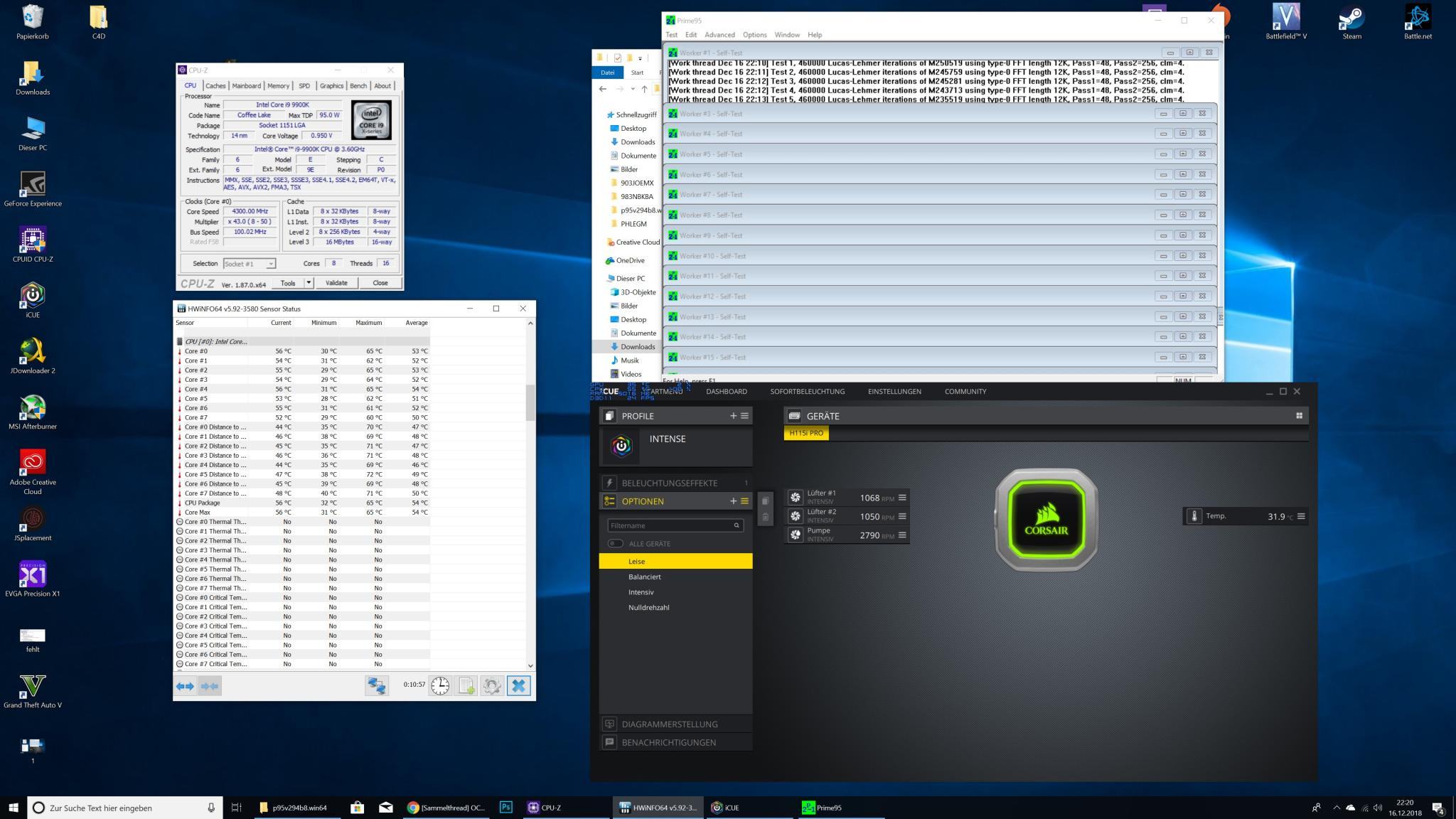Open HWiNFO network sharing icon
Screen dimensions: 1456x819
[377, 685]
